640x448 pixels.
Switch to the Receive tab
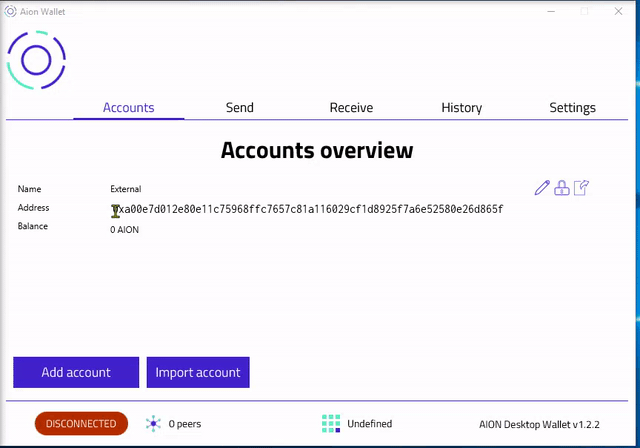point(351,108)
